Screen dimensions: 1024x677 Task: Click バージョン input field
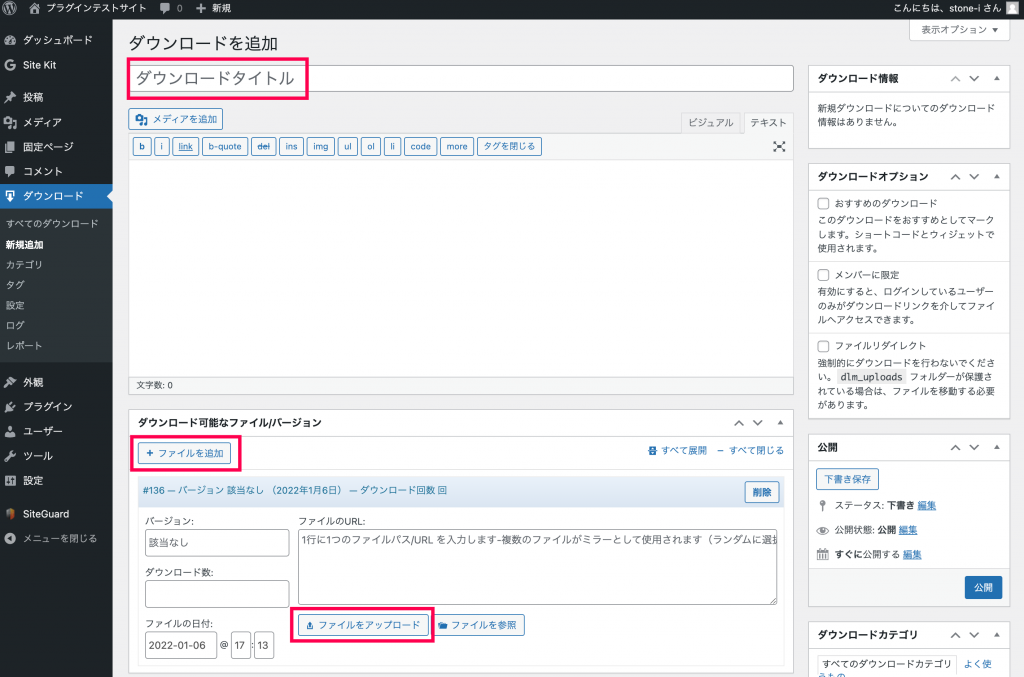coord(217,543)
